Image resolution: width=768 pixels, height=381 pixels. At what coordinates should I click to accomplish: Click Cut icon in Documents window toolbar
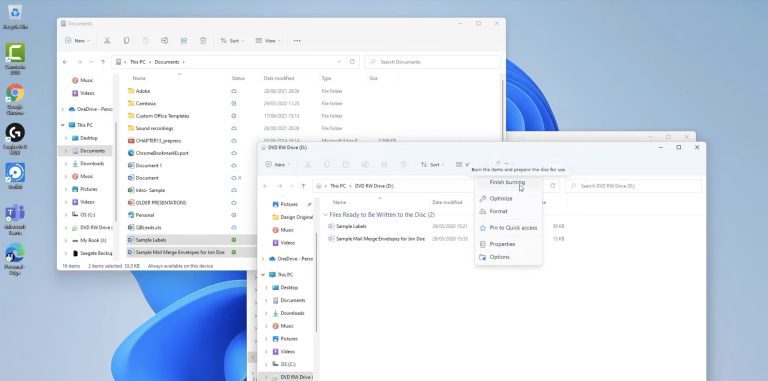coord(107,41)
